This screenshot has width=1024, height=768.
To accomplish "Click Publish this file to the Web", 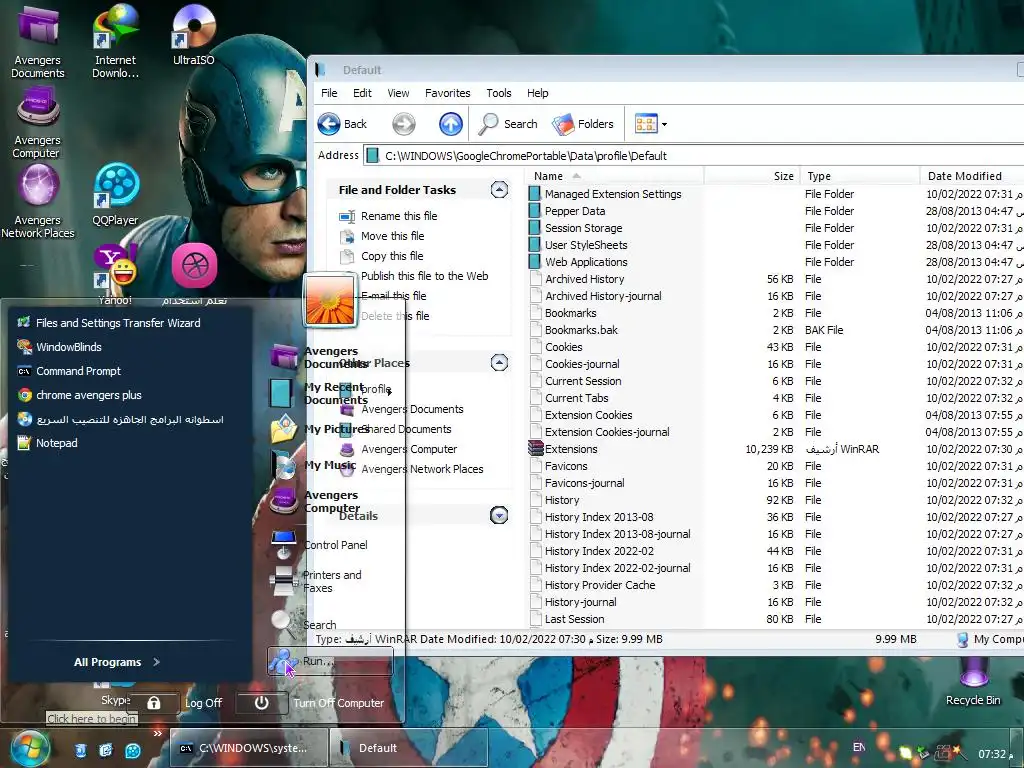I will 424,276.
